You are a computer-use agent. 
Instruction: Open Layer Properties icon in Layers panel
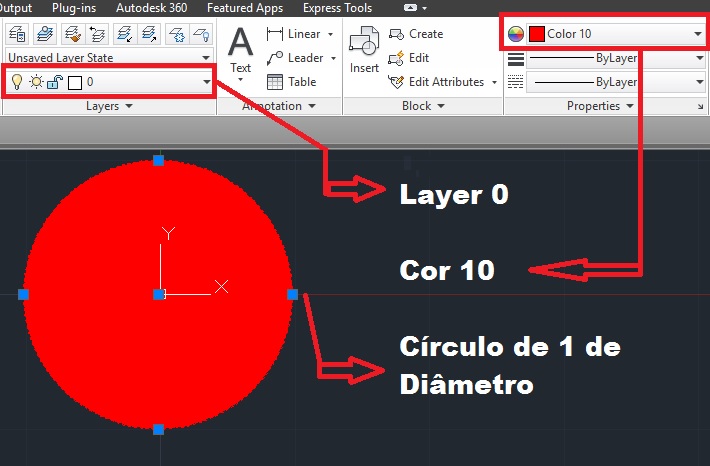(x=16, y=35)
